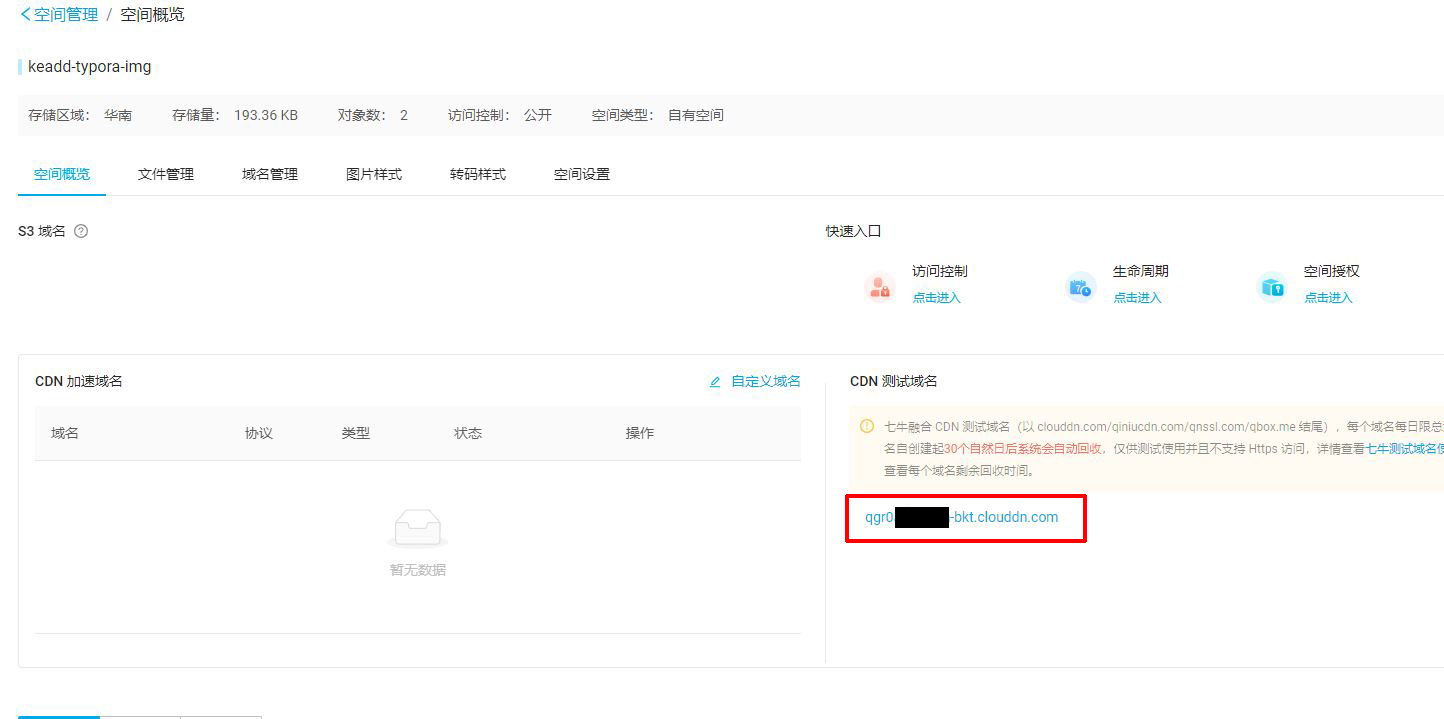The height and width of the screenshot is (719, 1444).
Task: Open 点击进入 under 访问控制
Action: 936,298
